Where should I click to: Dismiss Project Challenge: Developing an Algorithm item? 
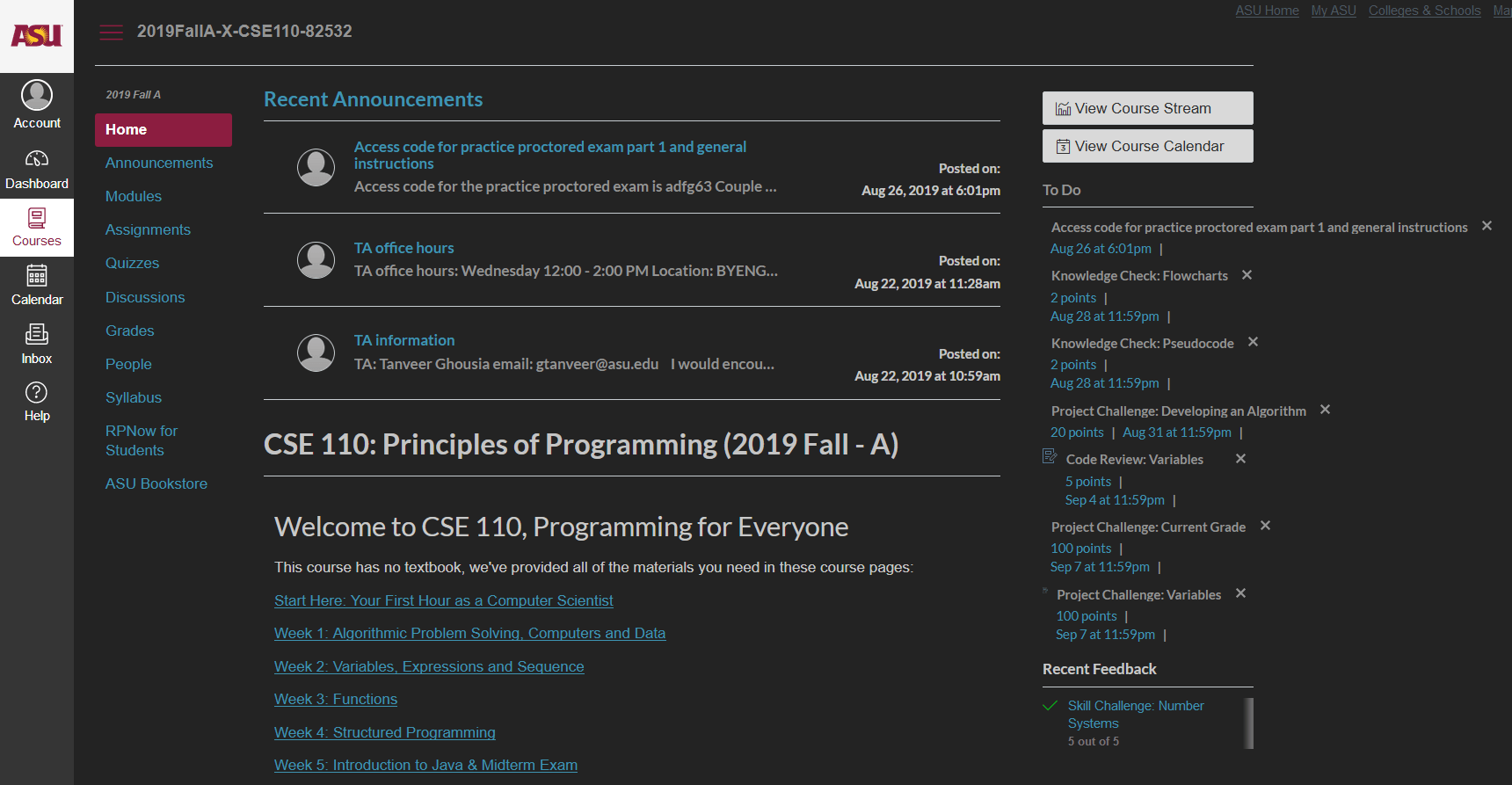click(1325, 410)
